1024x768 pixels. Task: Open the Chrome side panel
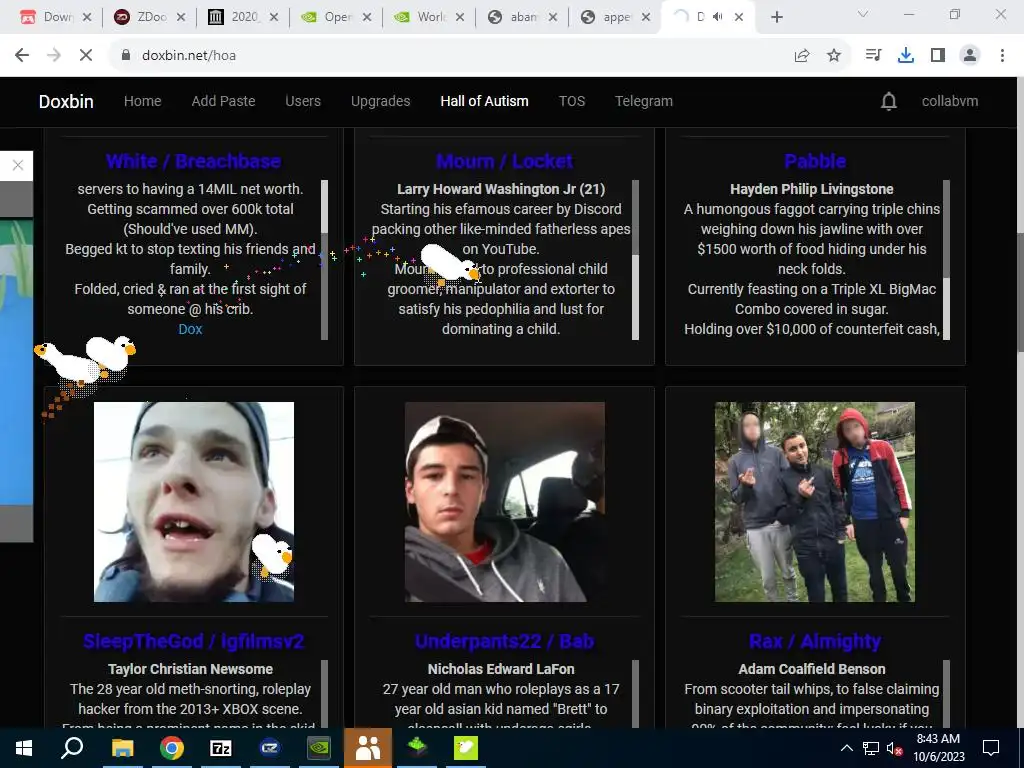pos(938,56)
